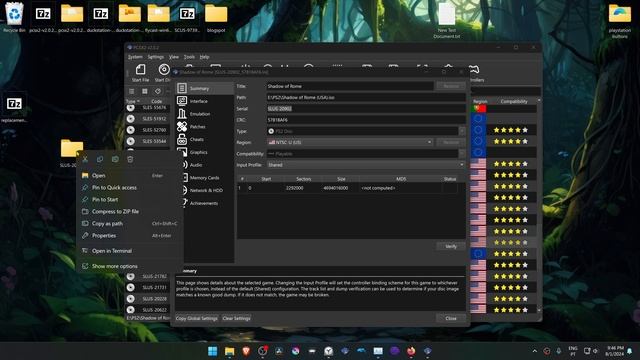The height and width of the screenshot is (360, 640).
Task: Open the Windows Start menu
Action: pos(213,351)
